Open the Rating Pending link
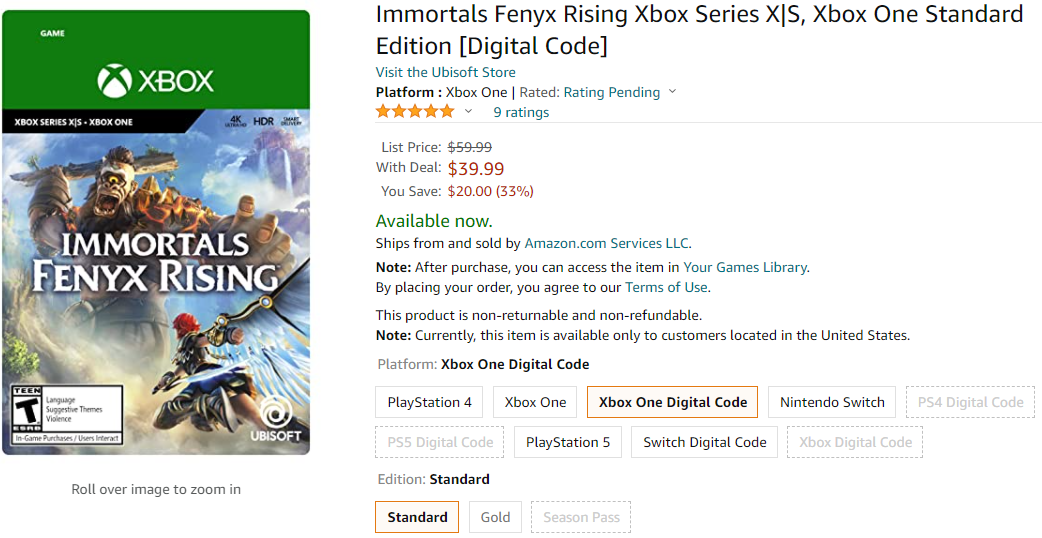Viewport: 1042px width, 538px height. pos(611,92)
